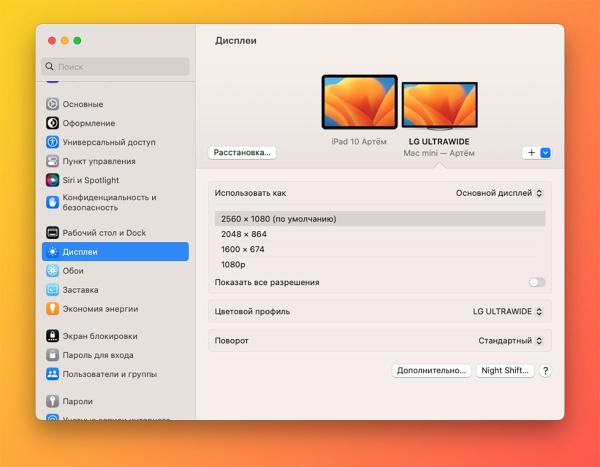Select the iPad 10 Артём display thumbnail
The width and height of the screenshot is (600, 467).
pos(359,102)
